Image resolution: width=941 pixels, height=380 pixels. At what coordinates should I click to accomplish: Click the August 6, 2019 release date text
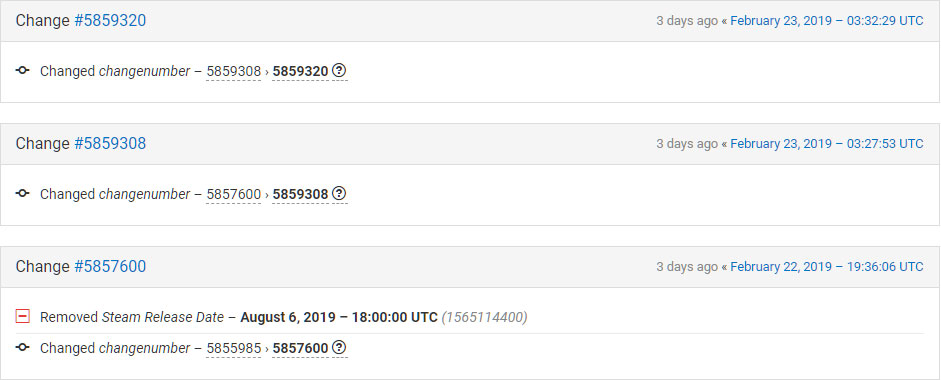(x=338, y=317)
